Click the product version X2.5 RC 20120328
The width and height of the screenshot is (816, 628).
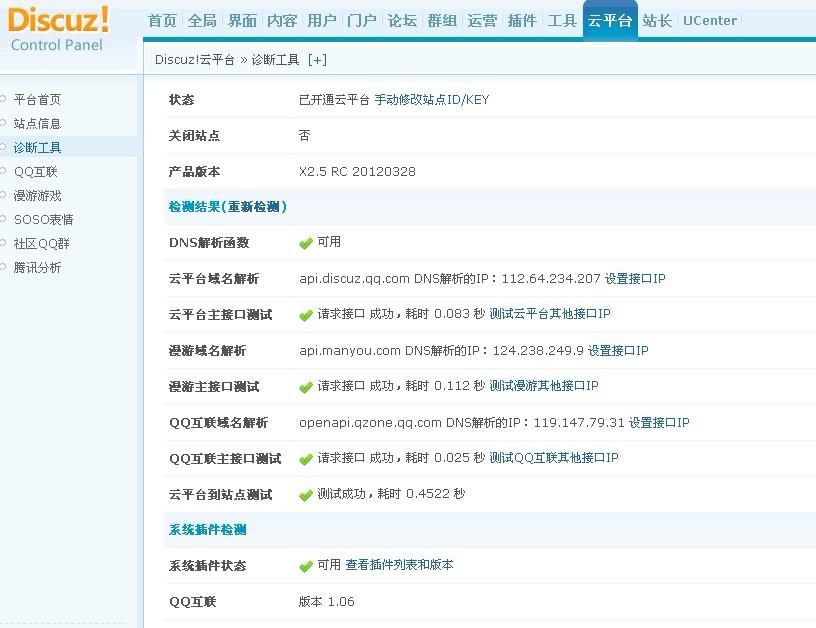[x=358, y=172]
